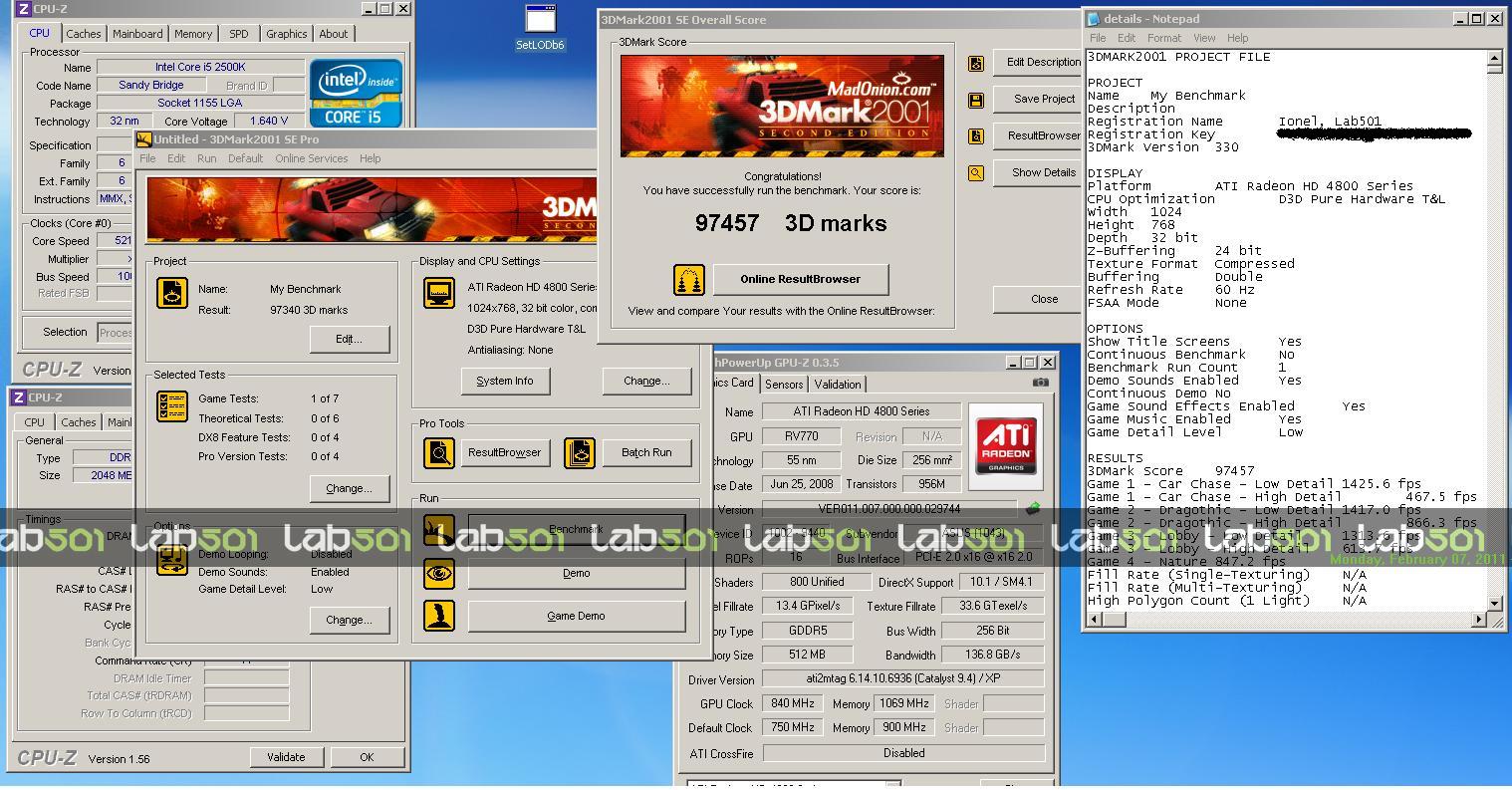Click the GPU-Z BIOS save chip icon
The image size is (1512, 790).
point(1033,509)
